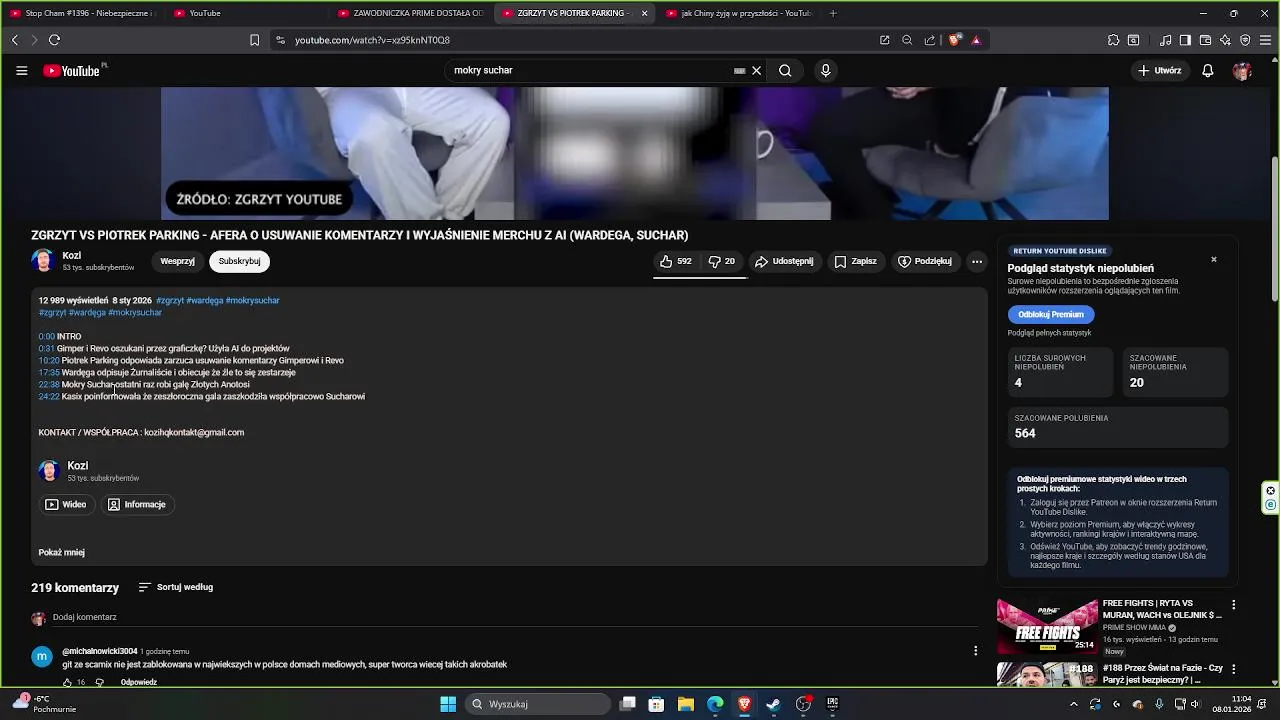Screen dimensions: 1280x720
Task: Open Windows Start menu
Action: point(448,704)
